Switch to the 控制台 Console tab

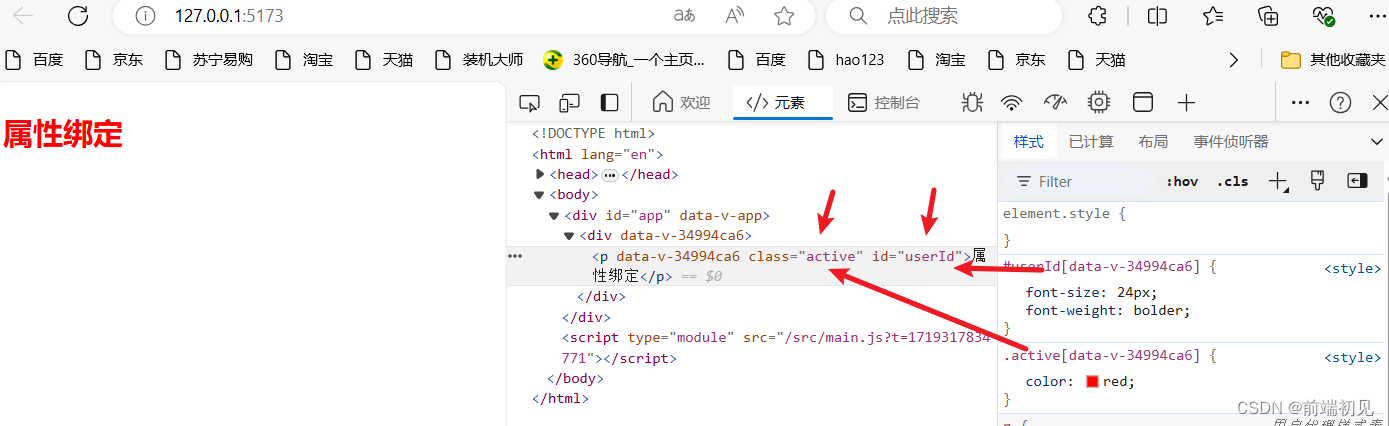coord(884,102)
